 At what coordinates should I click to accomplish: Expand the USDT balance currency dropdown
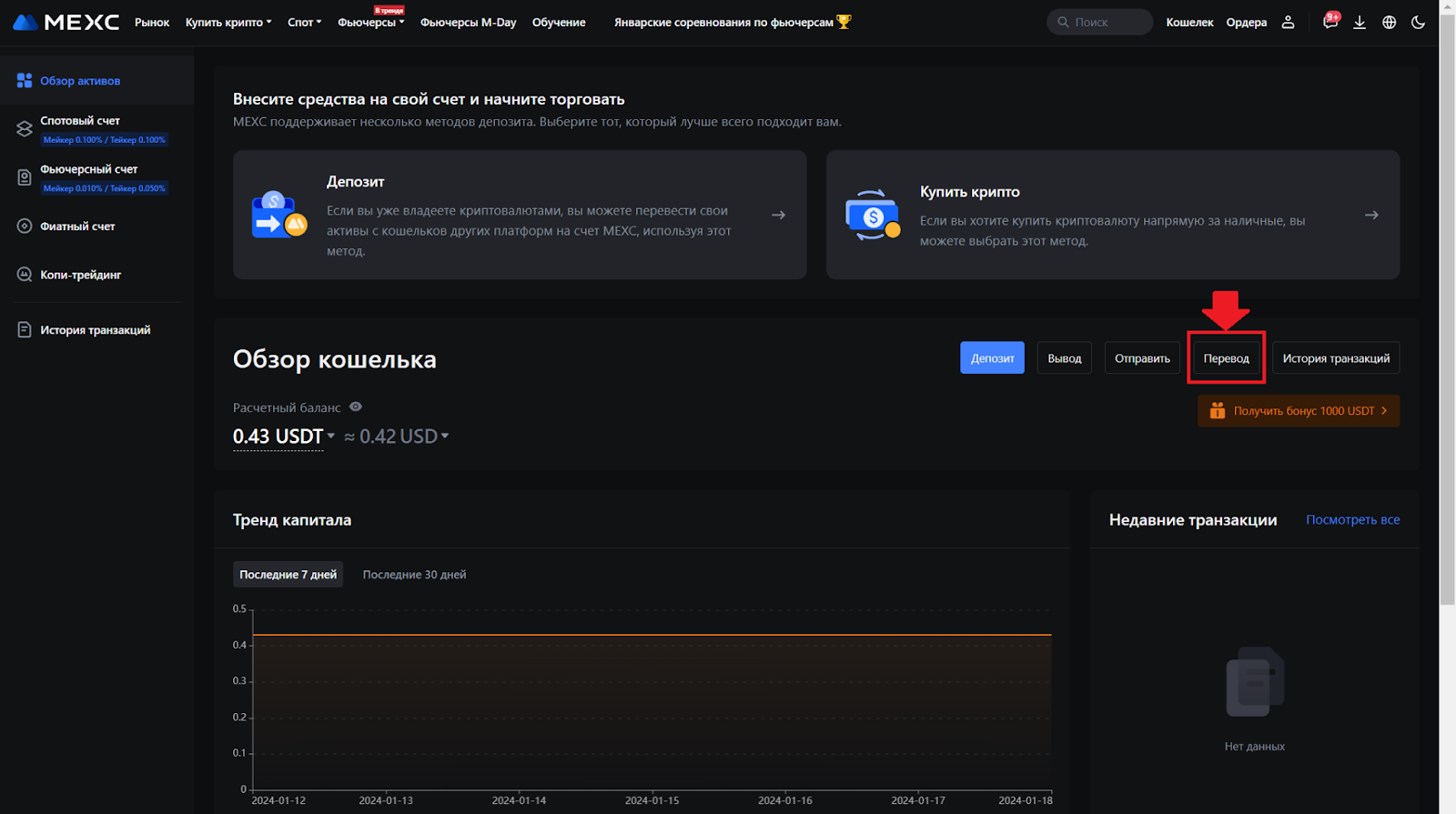click(x=330, y=437)
